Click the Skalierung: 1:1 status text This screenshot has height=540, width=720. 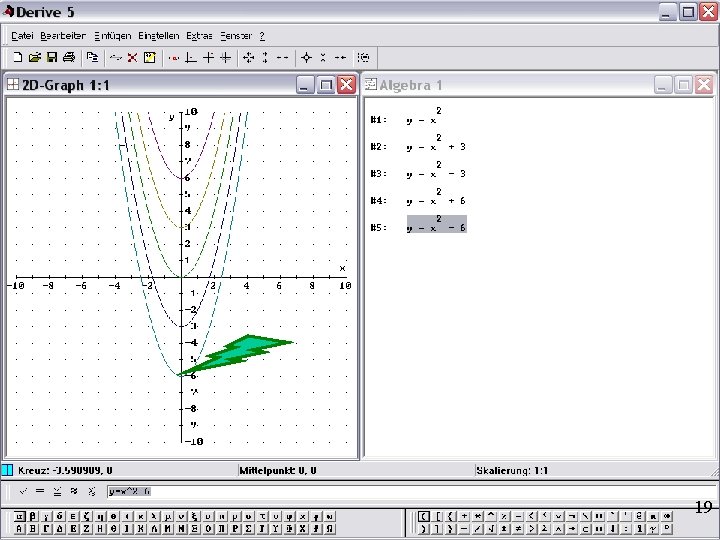[512, 470]
